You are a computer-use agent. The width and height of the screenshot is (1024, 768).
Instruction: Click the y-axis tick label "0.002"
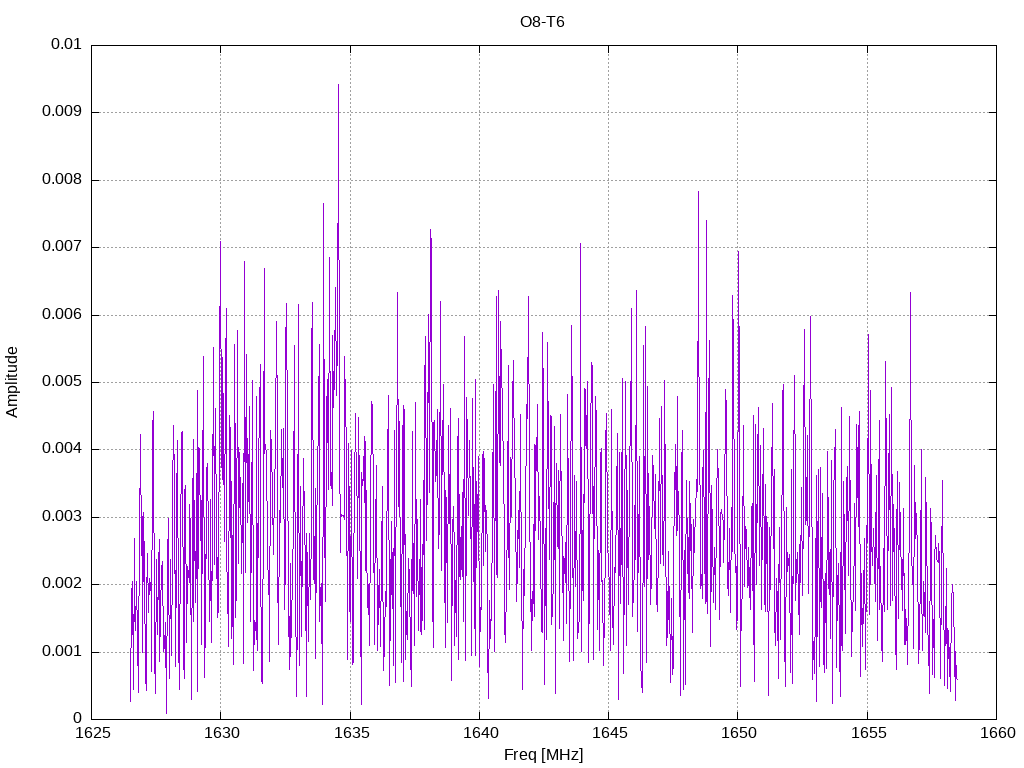click(x=62, y=584)
